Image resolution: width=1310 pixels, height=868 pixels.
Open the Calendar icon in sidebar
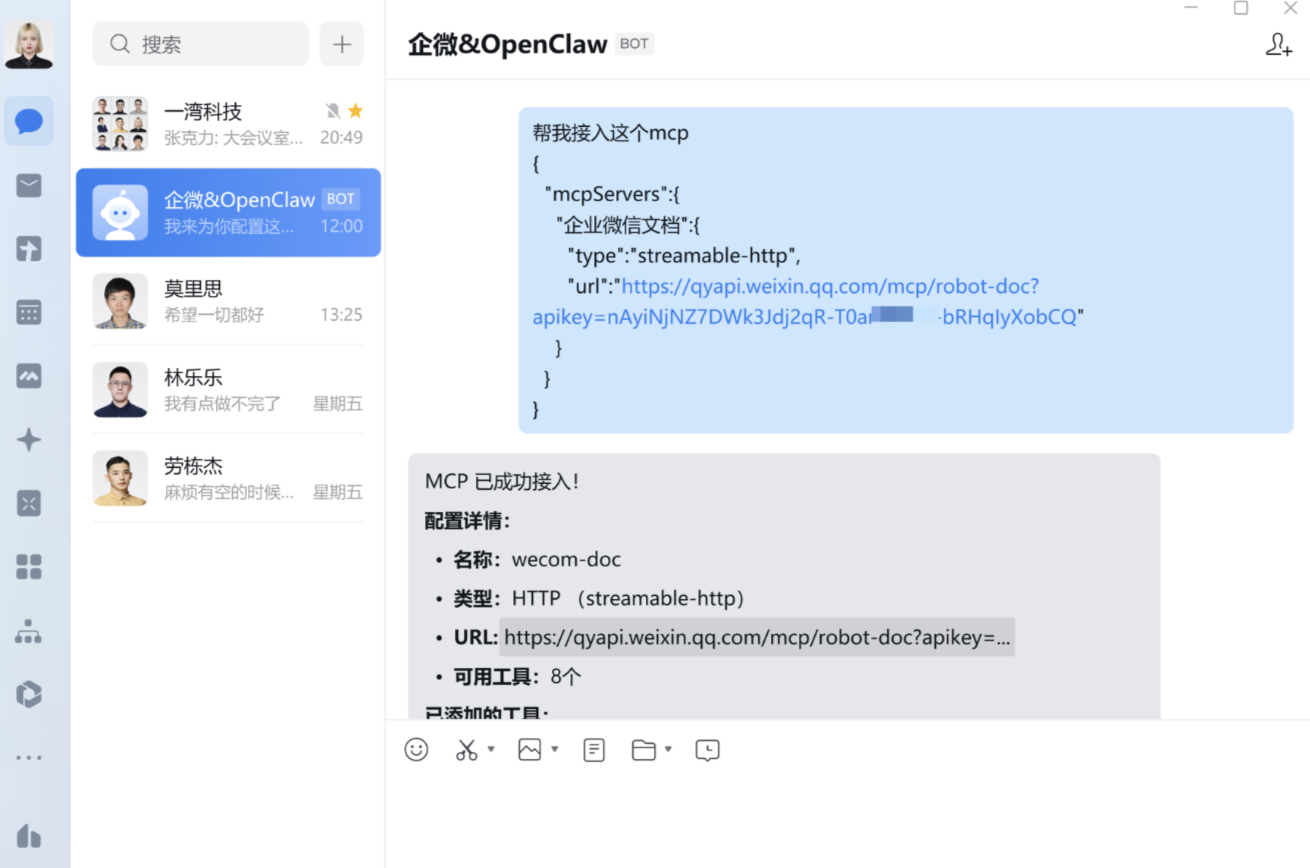(x=29, y=312)
